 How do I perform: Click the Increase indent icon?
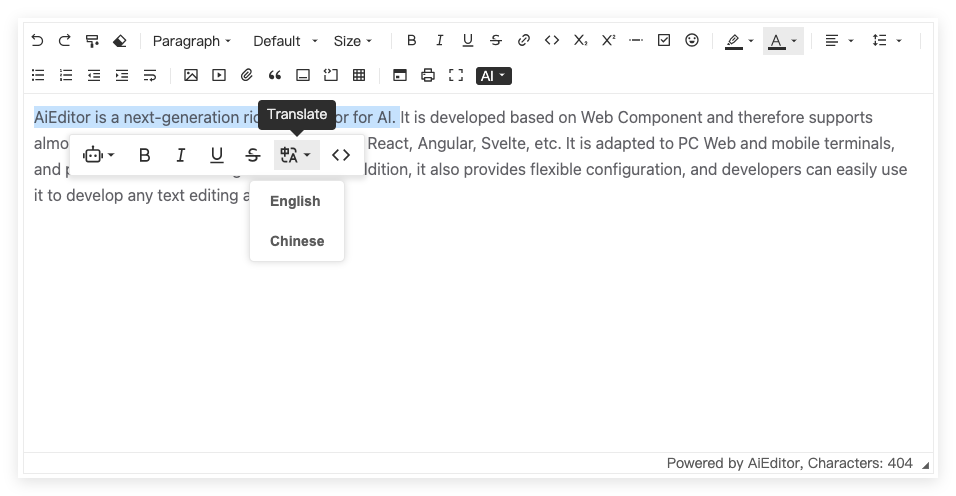coord(122,76)
